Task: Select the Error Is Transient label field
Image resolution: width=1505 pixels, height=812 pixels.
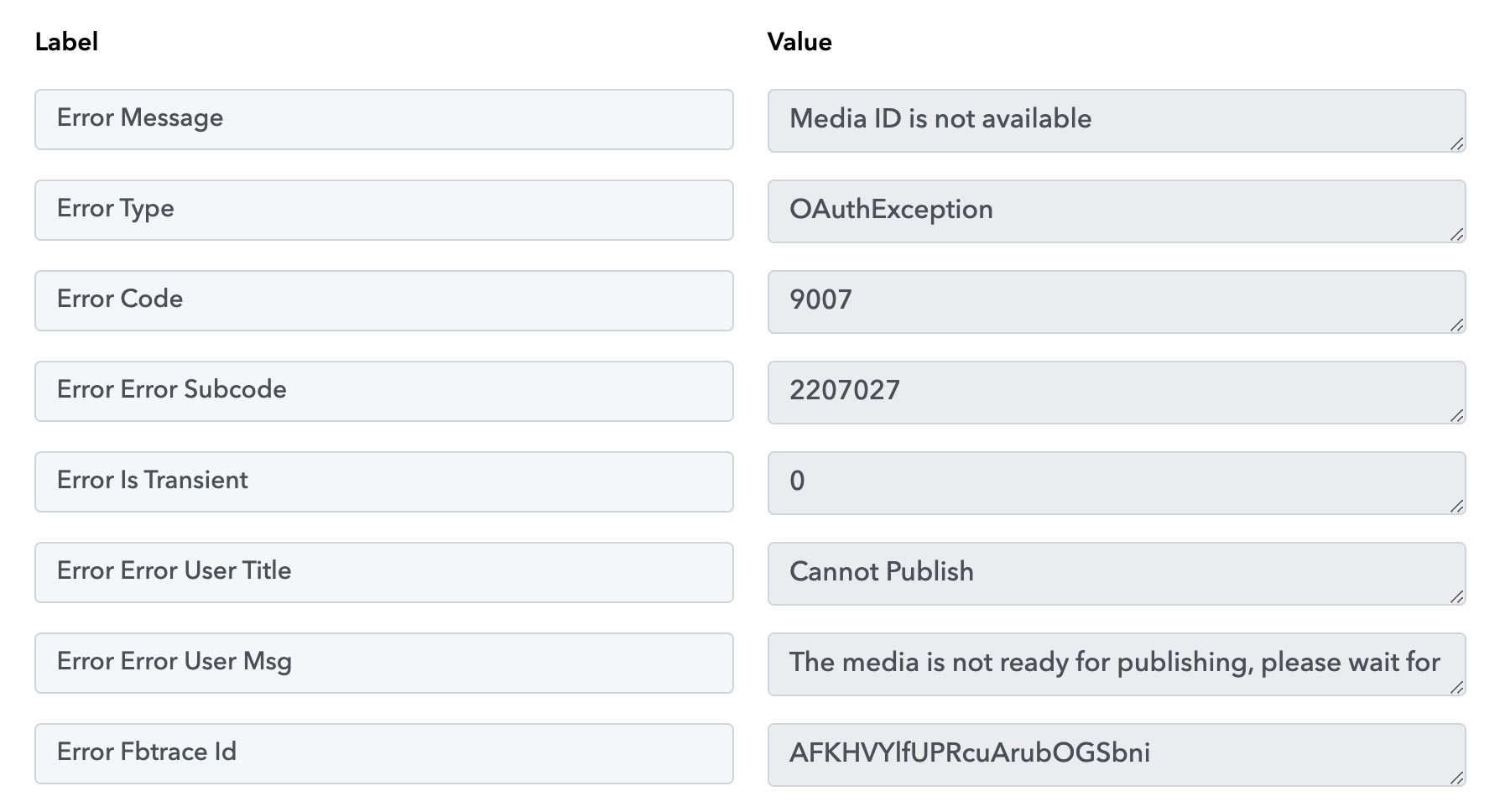Action: click(384, 482)
